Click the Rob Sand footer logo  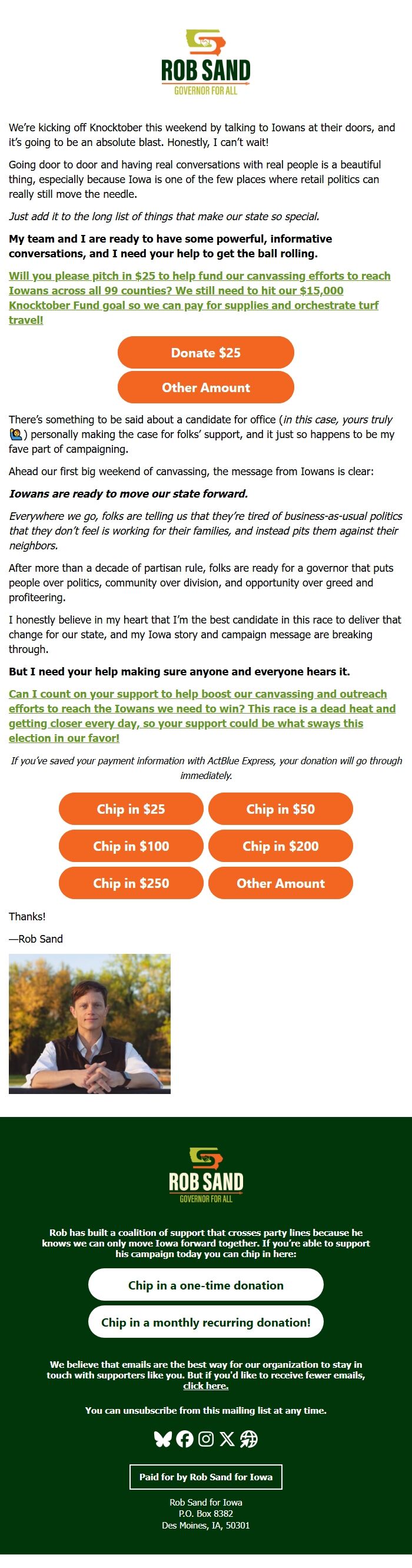tap(205, 1175)
